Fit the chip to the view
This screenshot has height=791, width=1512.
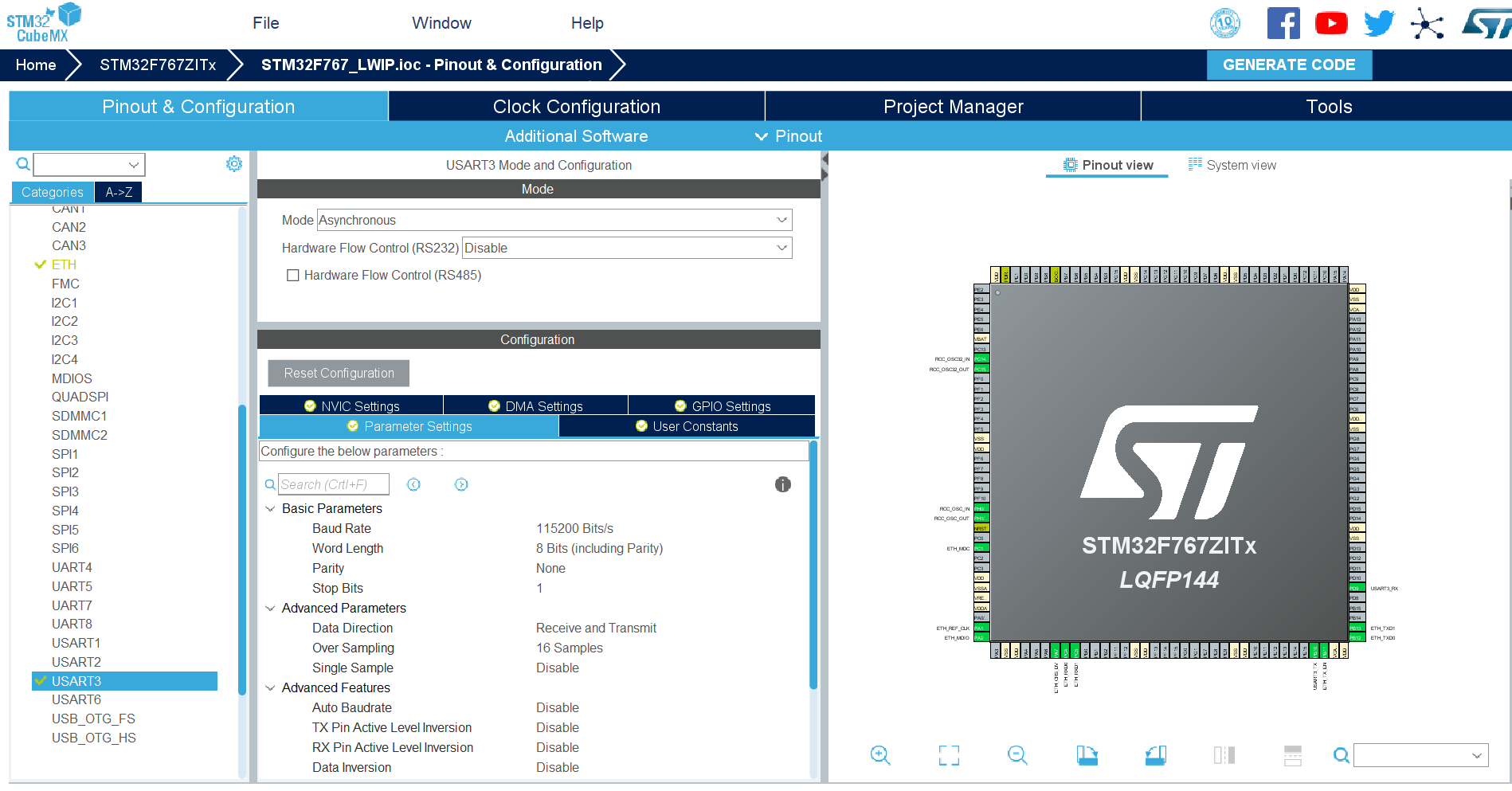pos(949,755)
